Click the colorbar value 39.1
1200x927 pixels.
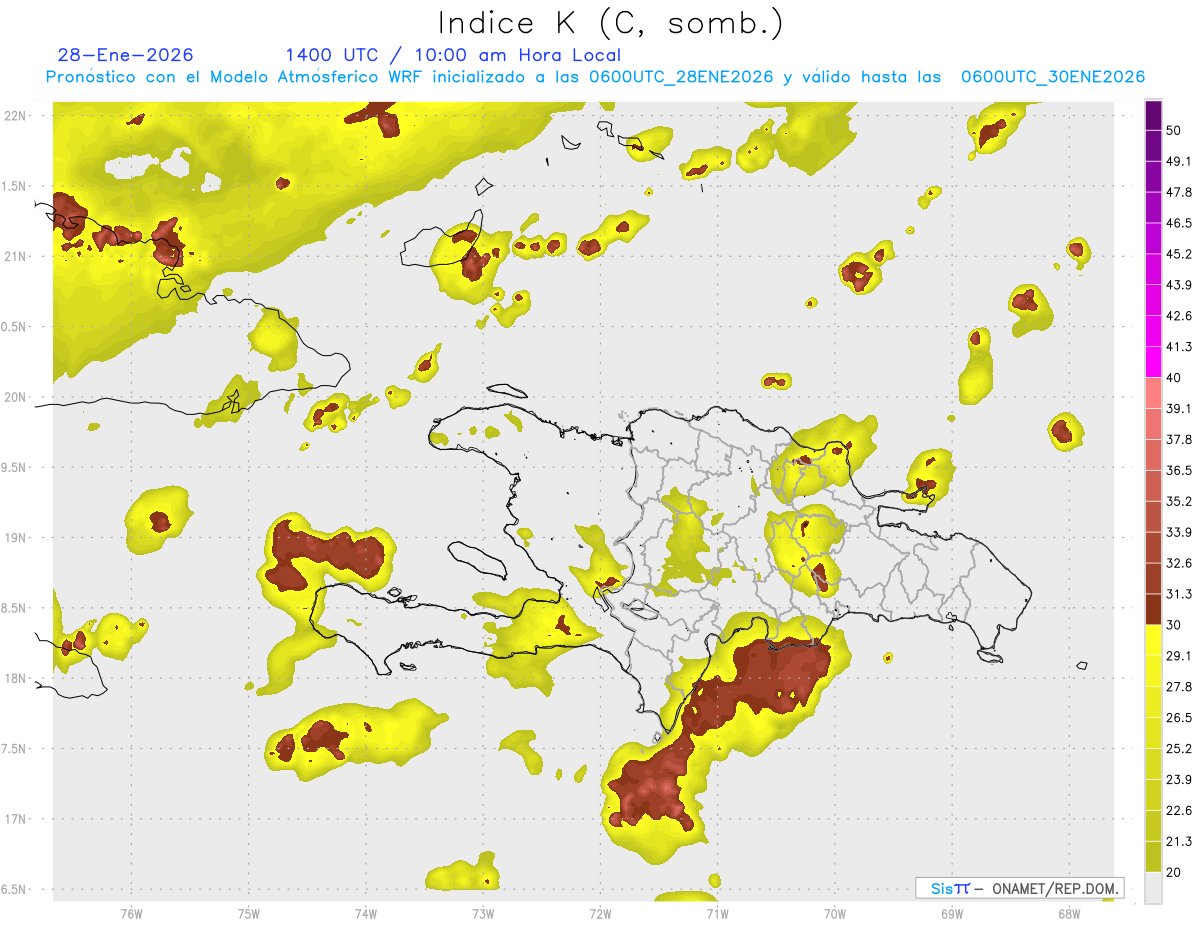(1179, 408)
